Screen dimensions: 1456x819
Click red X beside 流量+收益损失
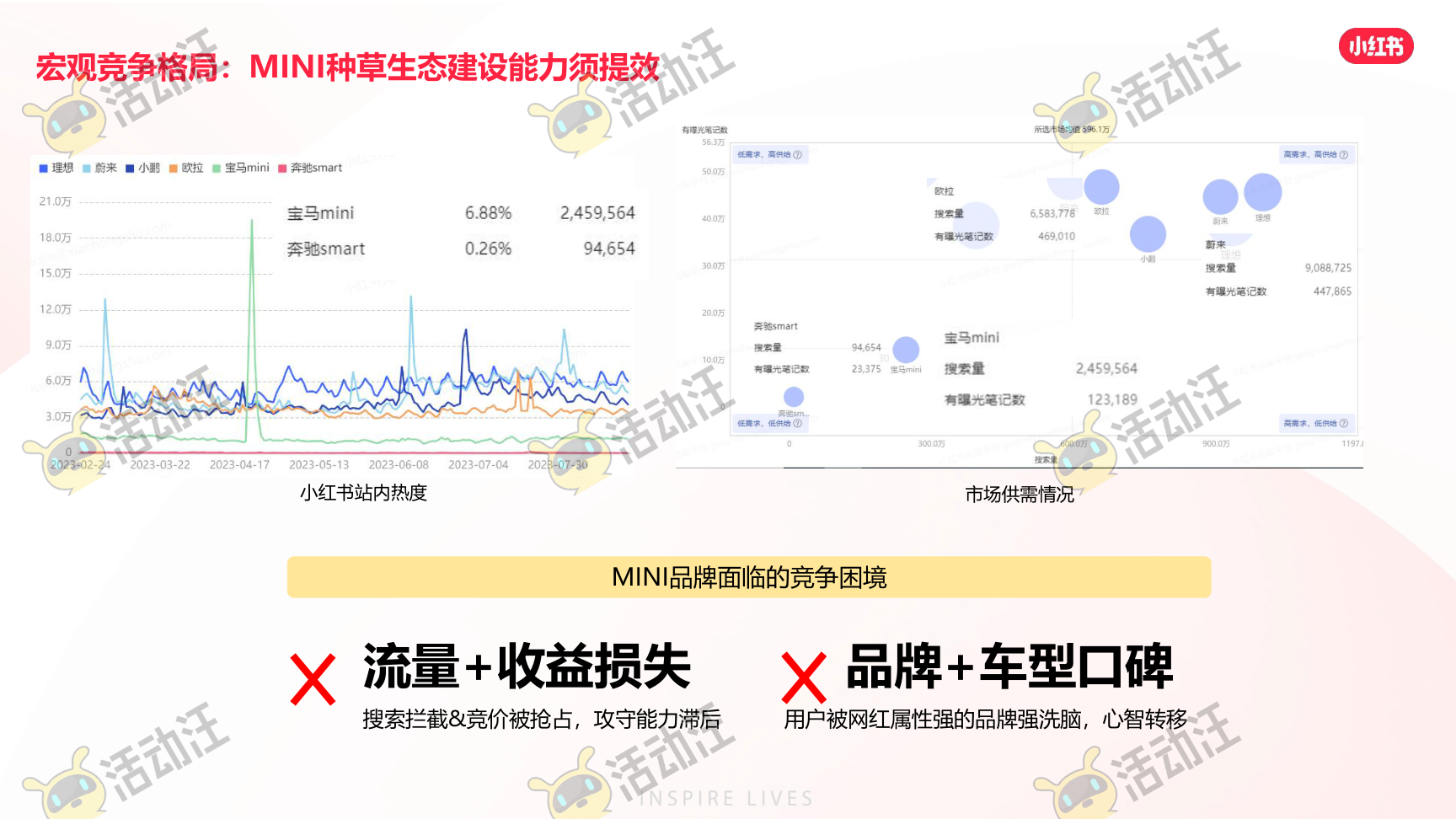click(313, 679)
